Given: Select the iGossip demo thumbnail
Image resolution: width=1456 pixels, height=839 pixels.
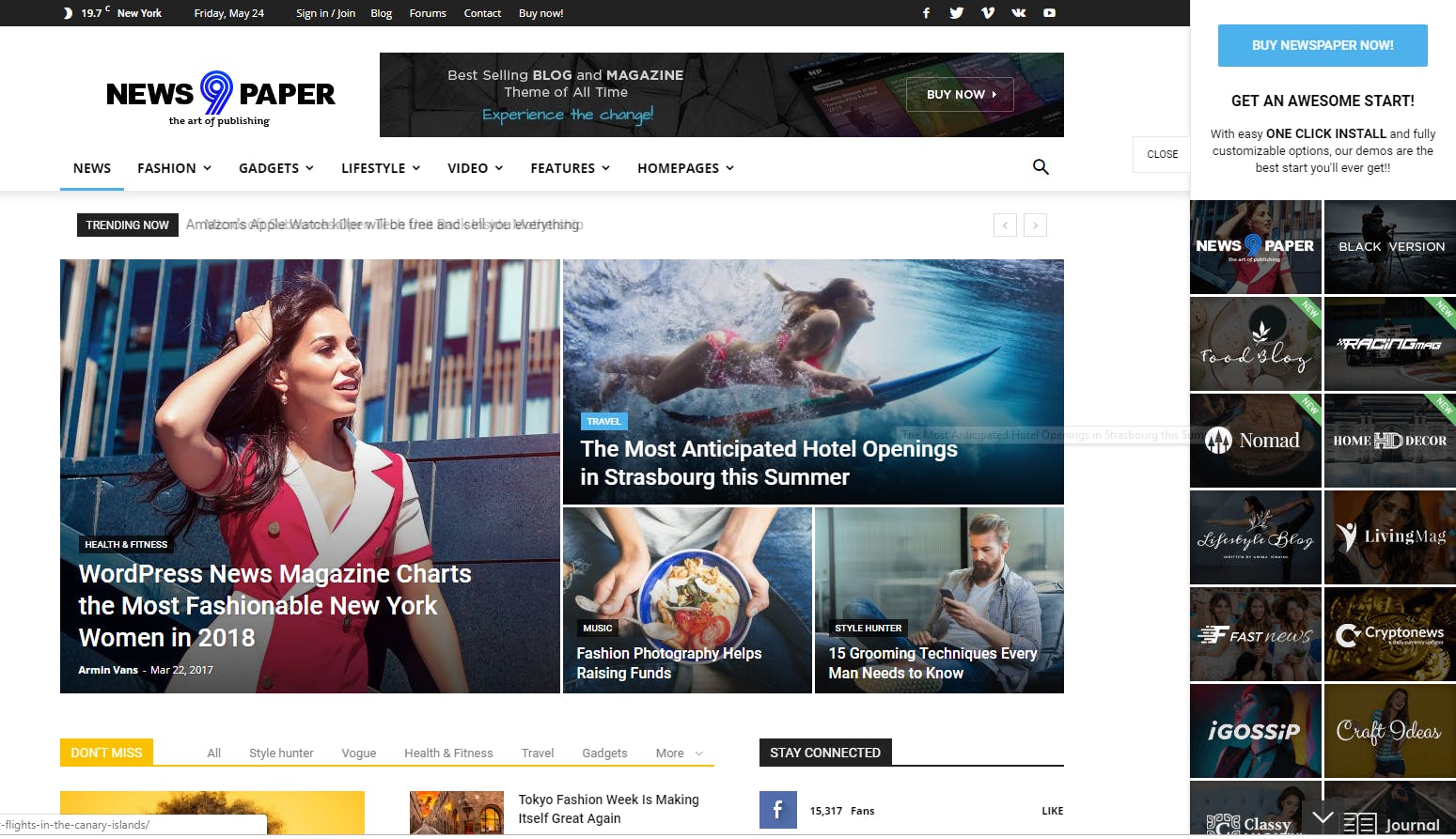Looking at the screenshot, I should point(1255,731).
